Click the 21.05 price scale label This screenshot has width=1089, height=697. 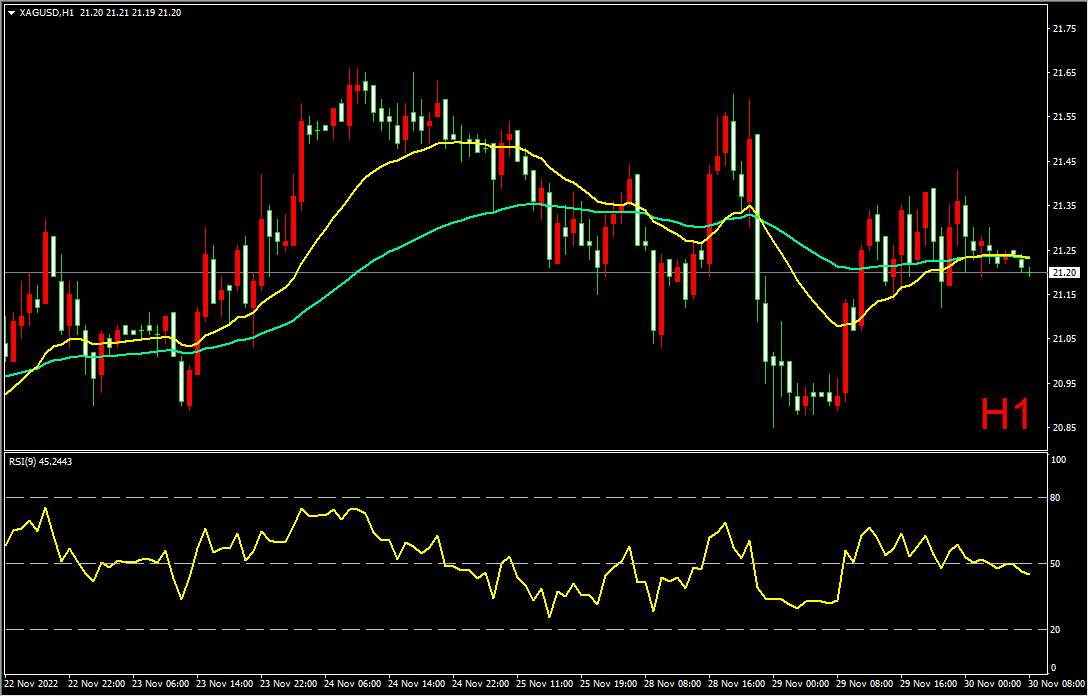[x=1065, y=339]
